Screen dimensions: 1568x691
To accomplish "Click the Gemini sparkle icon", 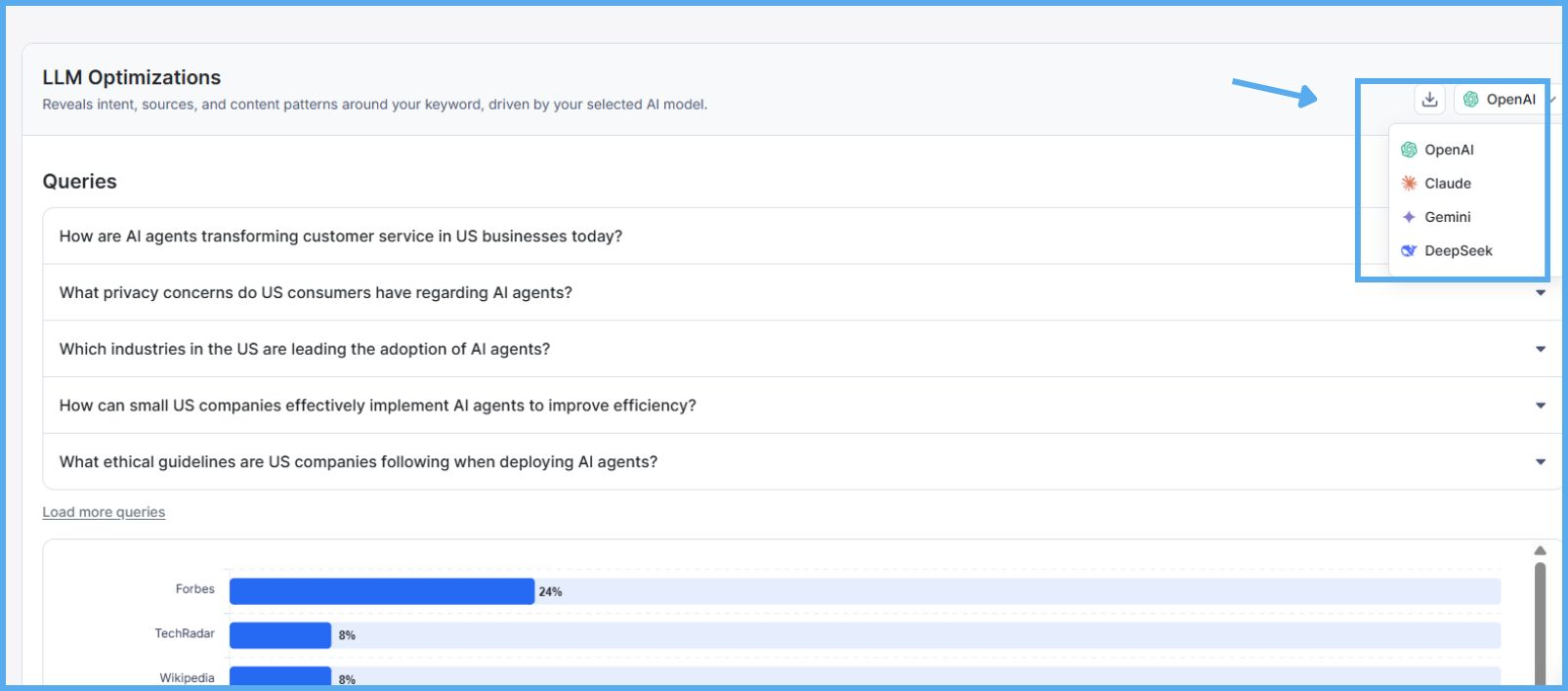I will coord(1409,217).
